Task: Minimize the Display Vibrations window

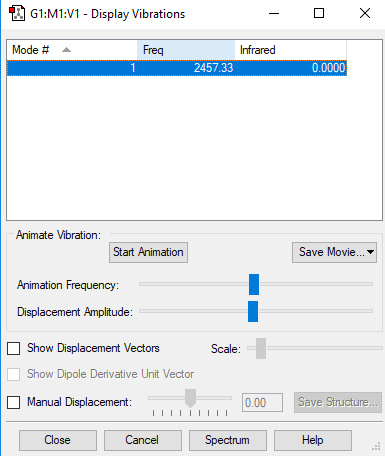Action: tap(274, 14)
